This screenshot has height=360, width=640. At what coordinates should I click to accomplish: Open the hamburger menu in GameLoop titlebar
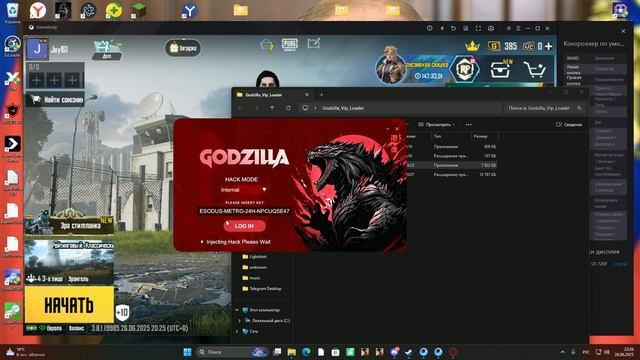(x=518, y=28)
